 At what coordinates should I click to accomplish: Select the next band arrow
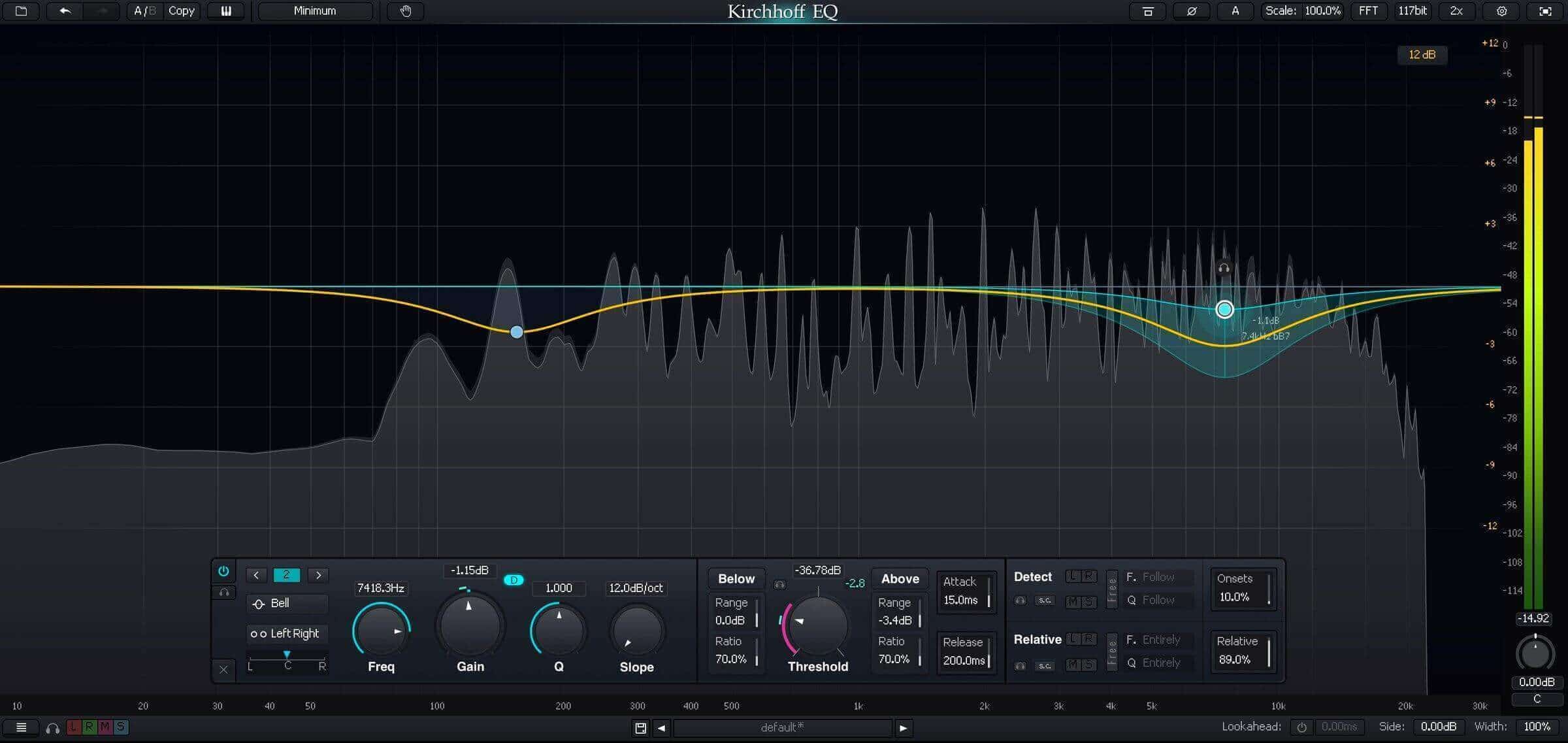pyautogui.click(x=318, y=575)
